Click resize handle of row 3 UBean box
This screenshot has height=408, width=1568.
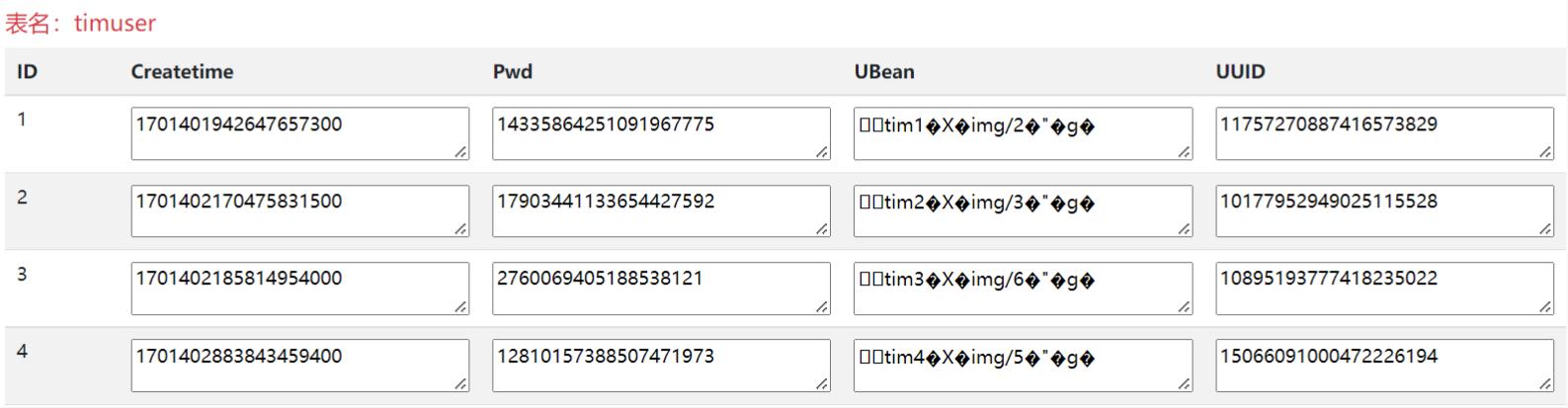coord(1185,307)
